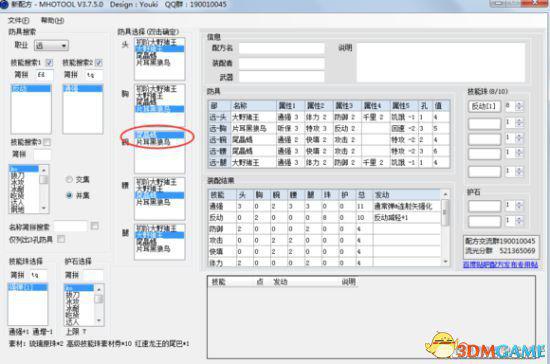Select the 交集 radio button

69,180
